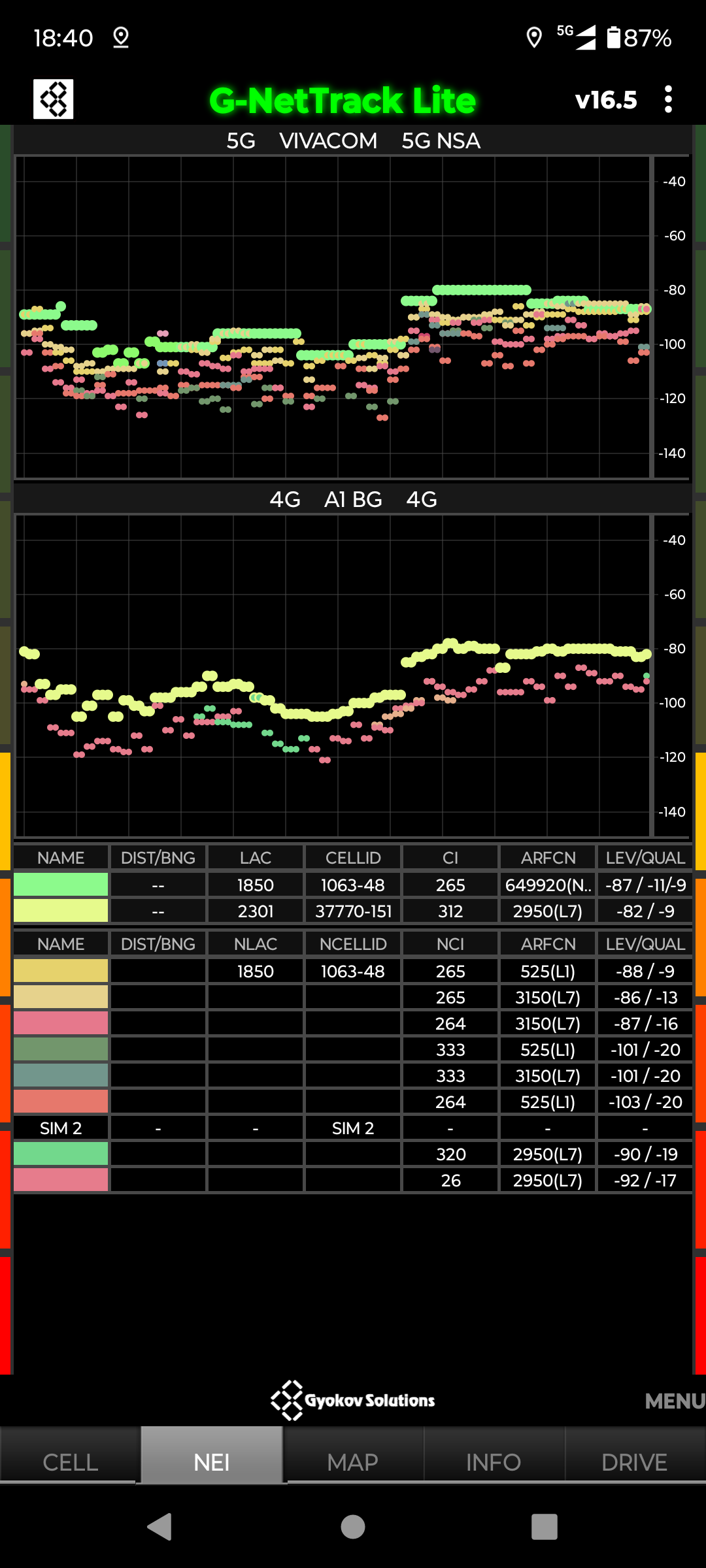Switch to the CELL tab
706x1568 pixels.
click(71, 1462)
